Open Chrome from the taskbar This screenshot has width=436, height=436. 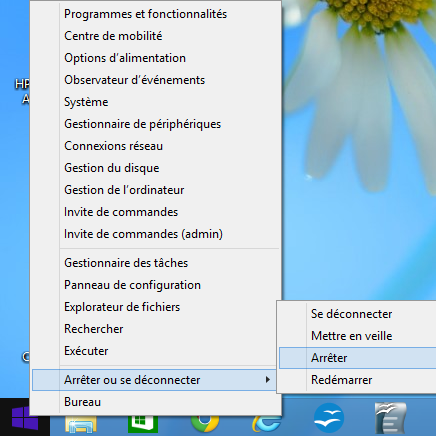[x=205, y=423]
